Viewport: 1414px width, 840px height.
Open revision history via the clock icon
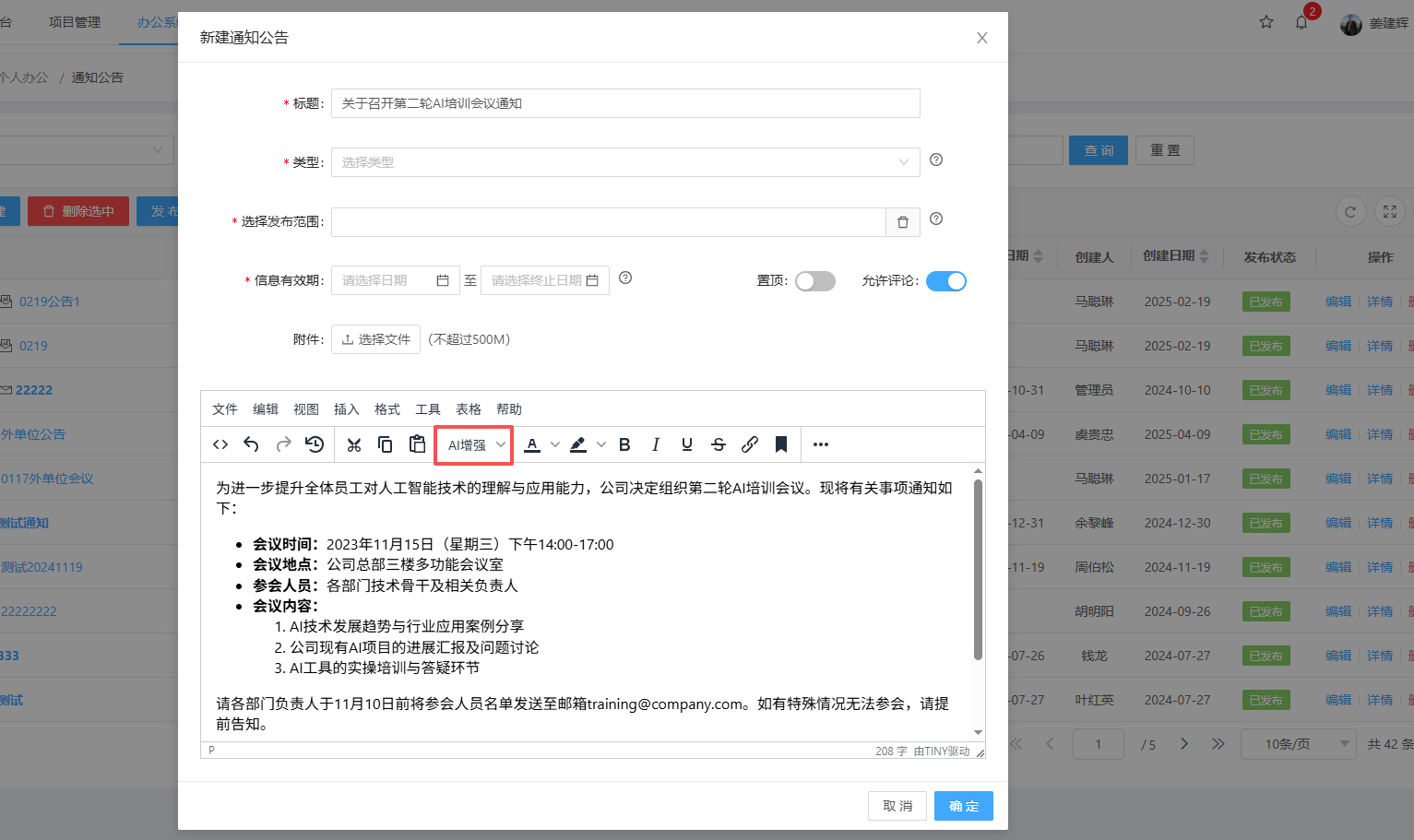click(x=314, y=444)
